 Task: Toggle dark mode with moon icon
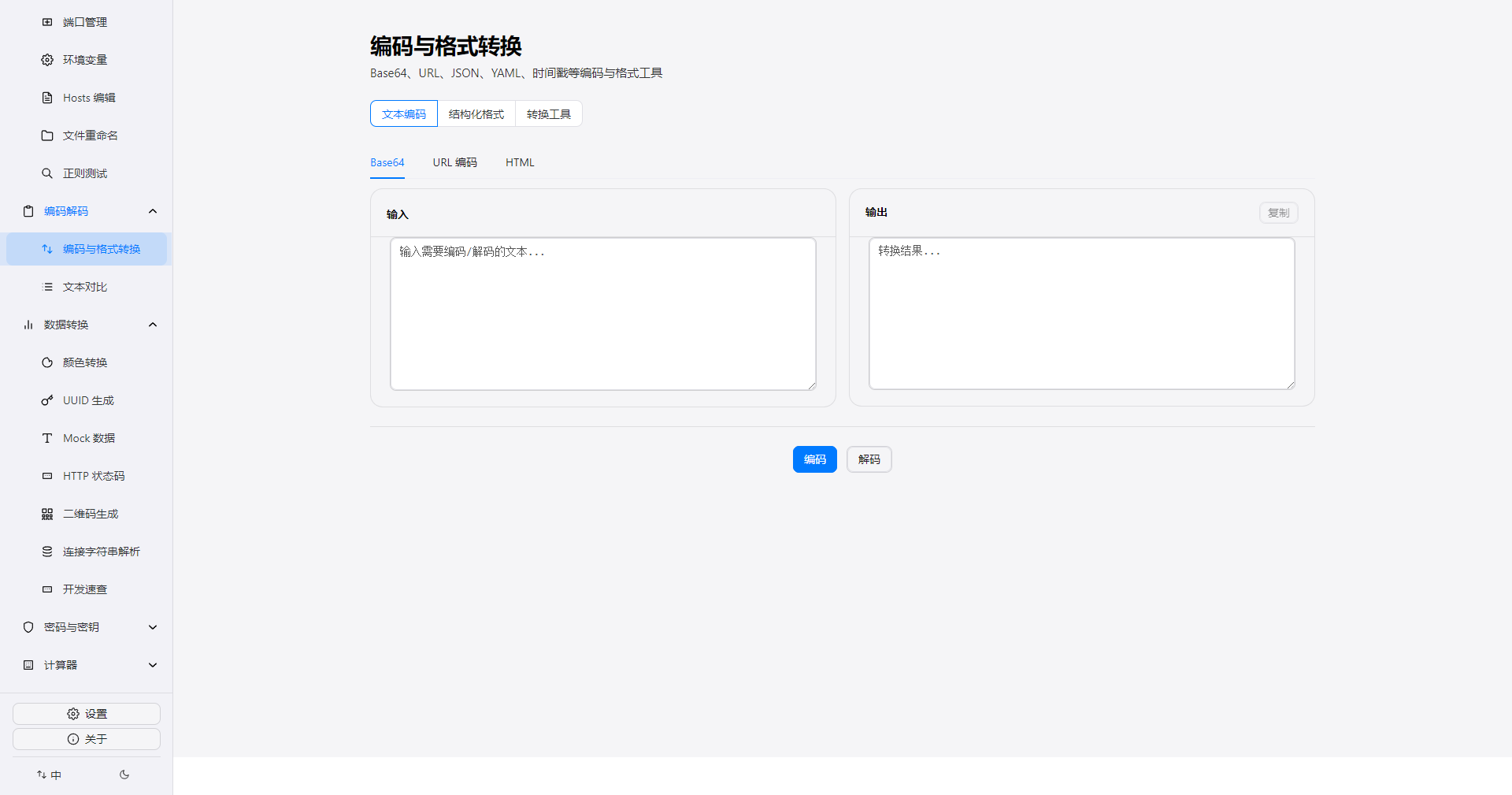(124, 775)
